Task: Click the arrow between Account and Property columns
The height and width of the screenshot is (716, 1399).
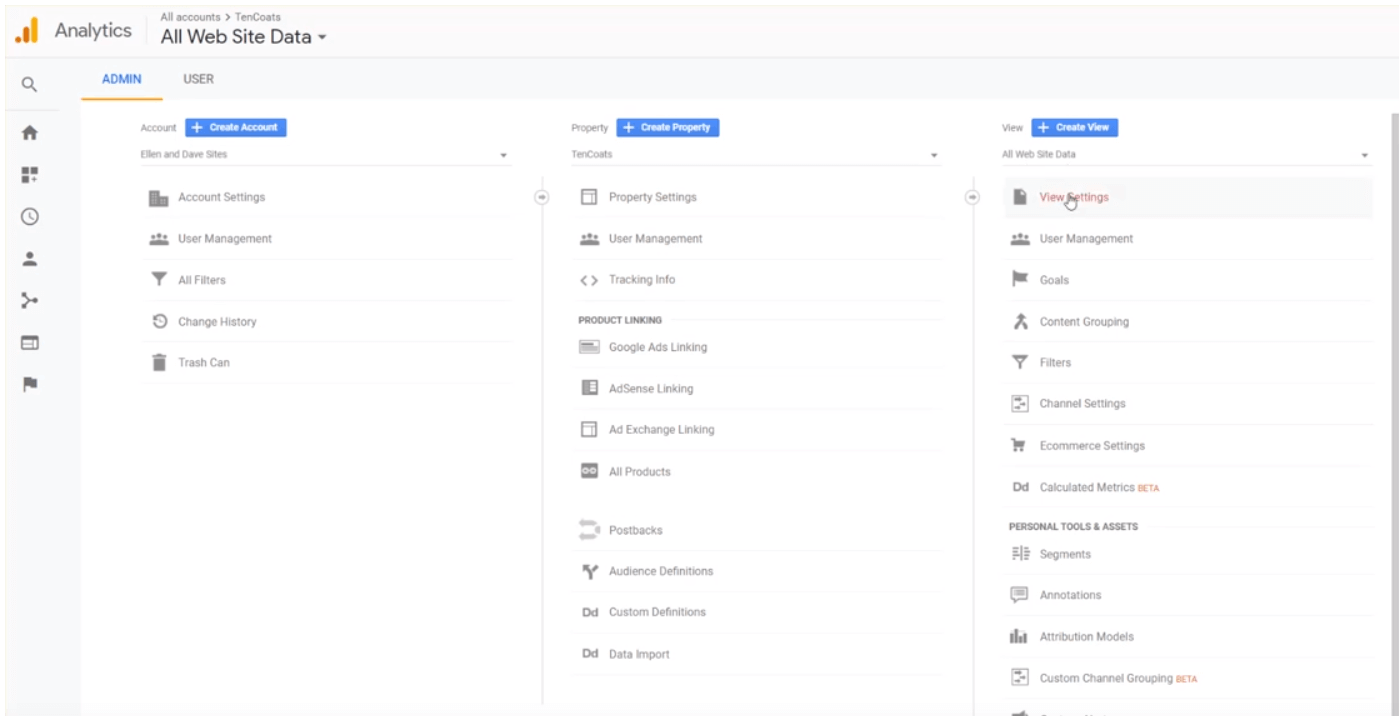Action: (x=542, y=197)
